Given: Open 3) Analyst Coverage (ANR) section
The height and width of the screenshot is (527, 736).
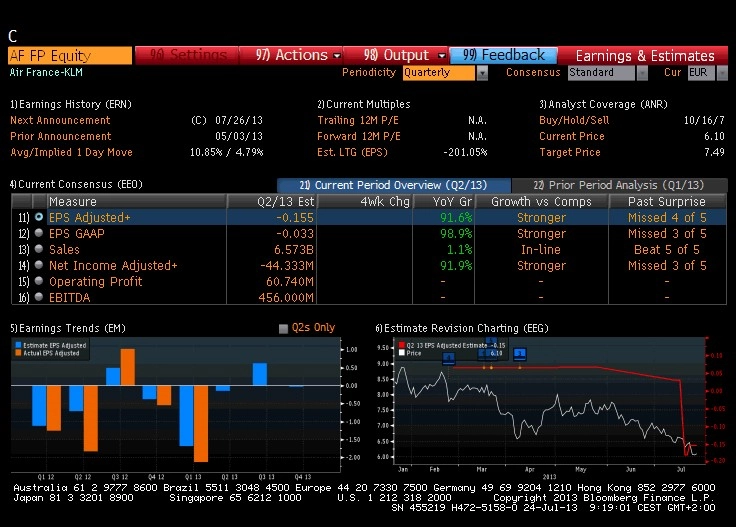Looking at the screenshot, I should 604,104.
